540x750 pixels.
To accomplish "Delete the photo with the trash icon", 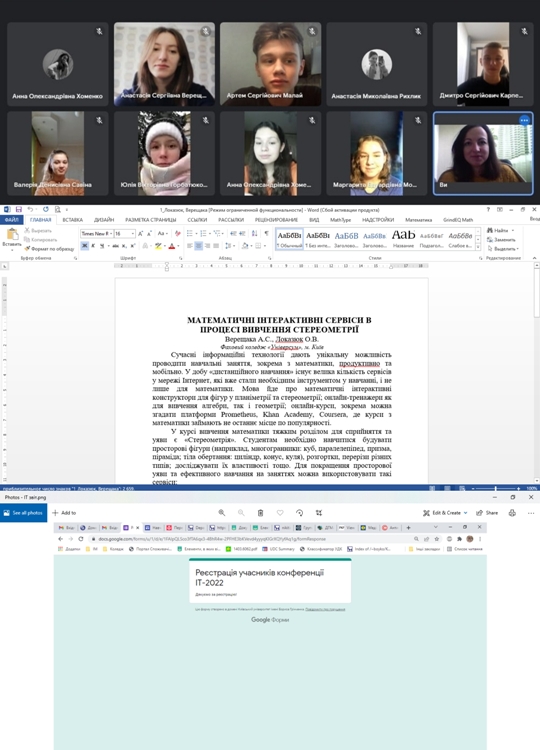I will click(261, 513).
